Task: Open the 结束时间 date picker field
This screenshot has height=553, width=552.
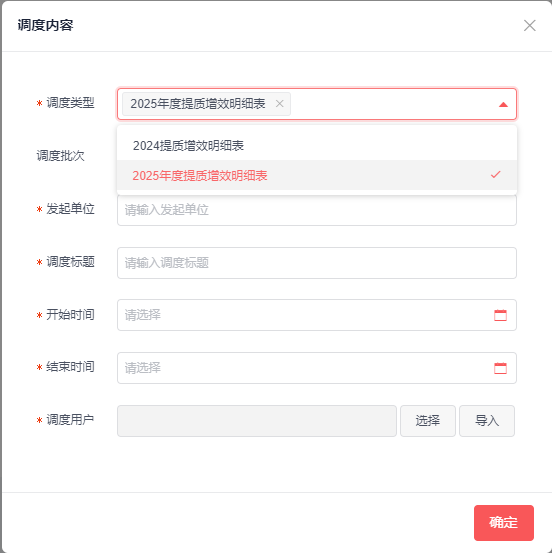Action: pyautogui.click(x=317, y=368)
